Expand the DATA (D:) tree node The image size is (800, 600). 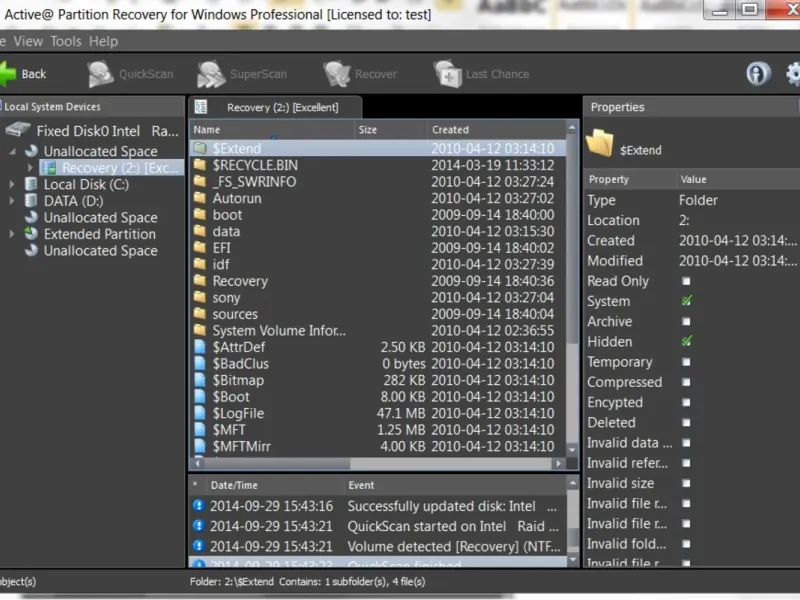pyautogui.click(x=12, y=201)
